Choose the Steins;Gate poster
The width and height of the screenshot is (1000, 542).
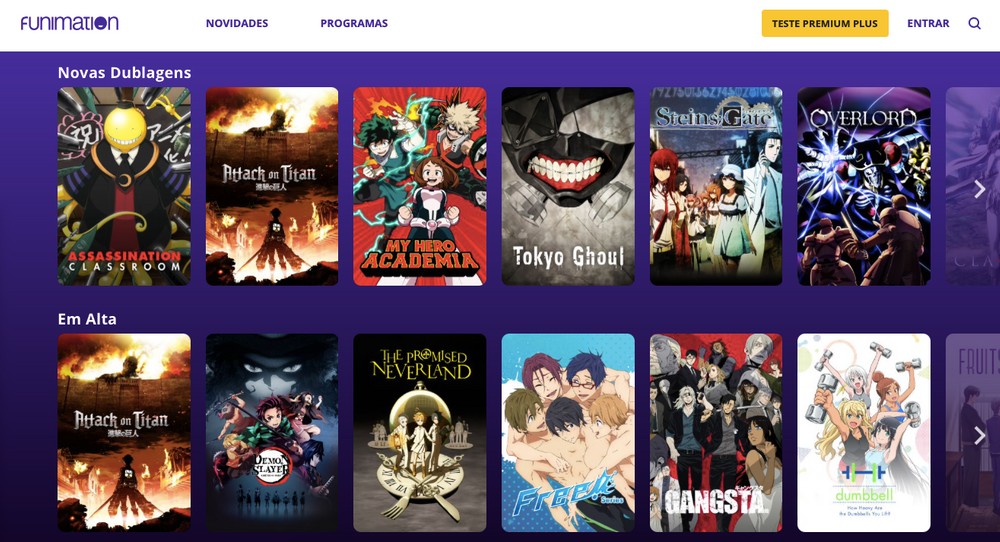716,186
